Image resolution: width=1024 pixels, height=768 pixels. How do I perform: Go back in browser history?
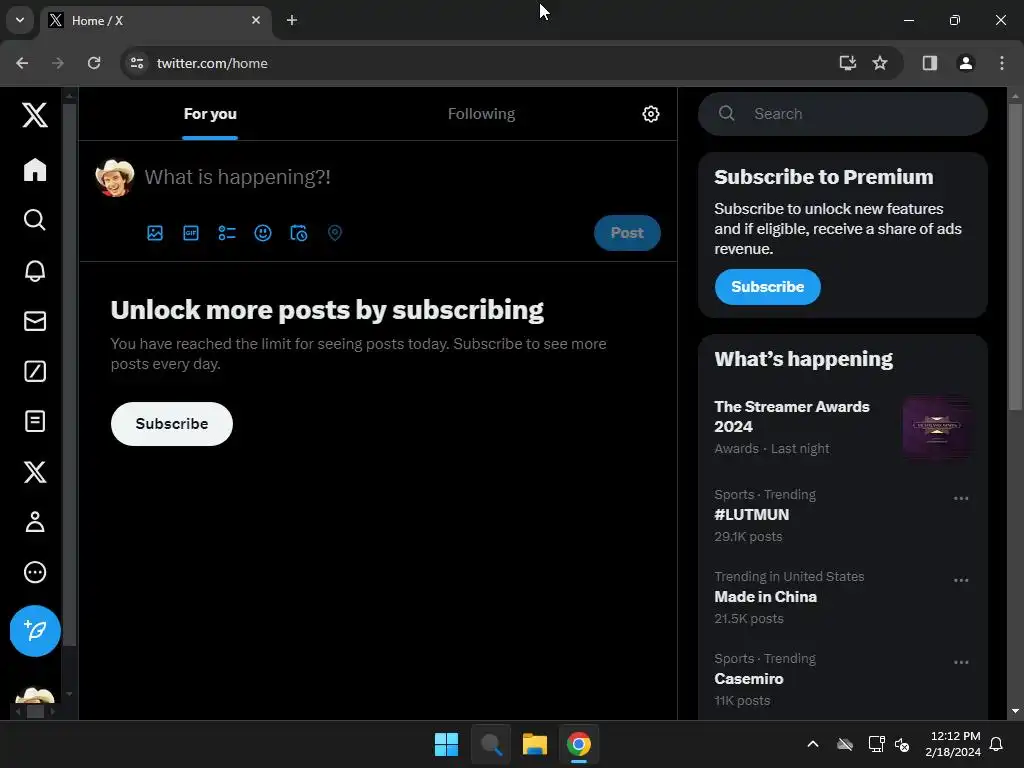tap(22, 63)
